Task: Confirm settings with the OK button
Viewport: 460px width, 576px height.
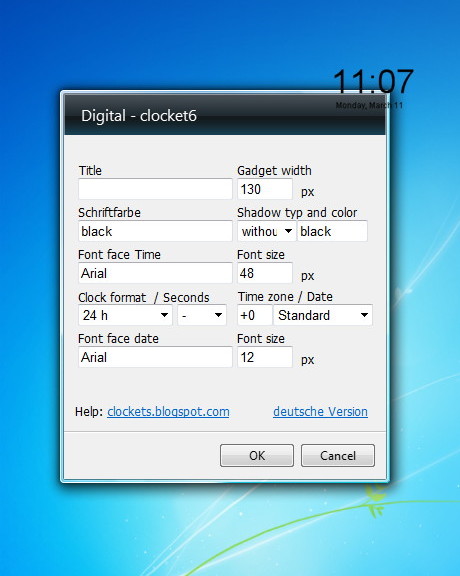Action: point(257,456)
